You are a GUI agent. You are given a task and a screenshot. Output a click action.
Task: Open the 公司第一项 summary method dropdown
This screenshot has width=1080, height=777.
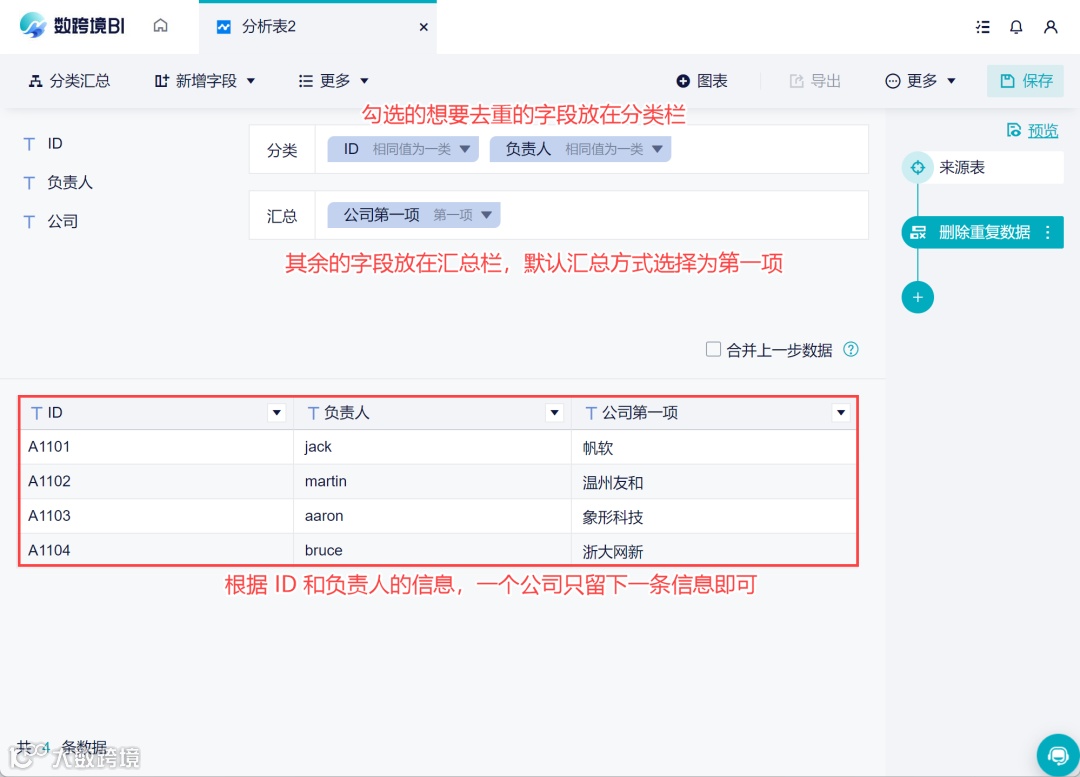[487, 214]
